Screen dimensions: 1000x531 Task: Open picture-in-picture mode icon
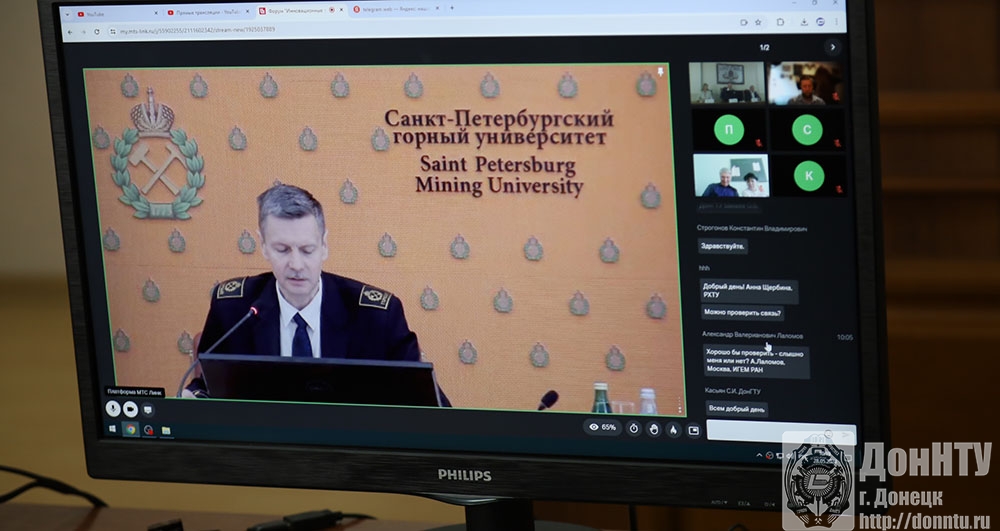click(x=693, y=430)
